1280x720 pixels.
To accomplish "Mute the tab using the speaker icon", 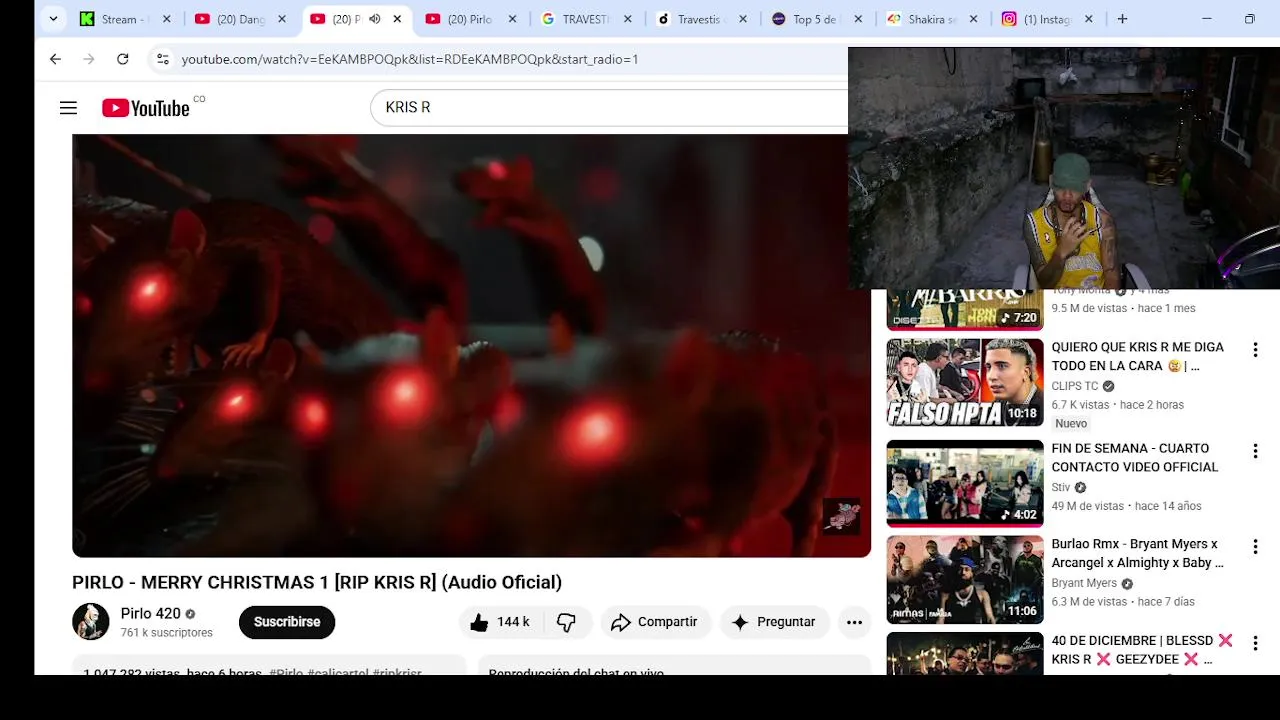I will coord(375,19).
